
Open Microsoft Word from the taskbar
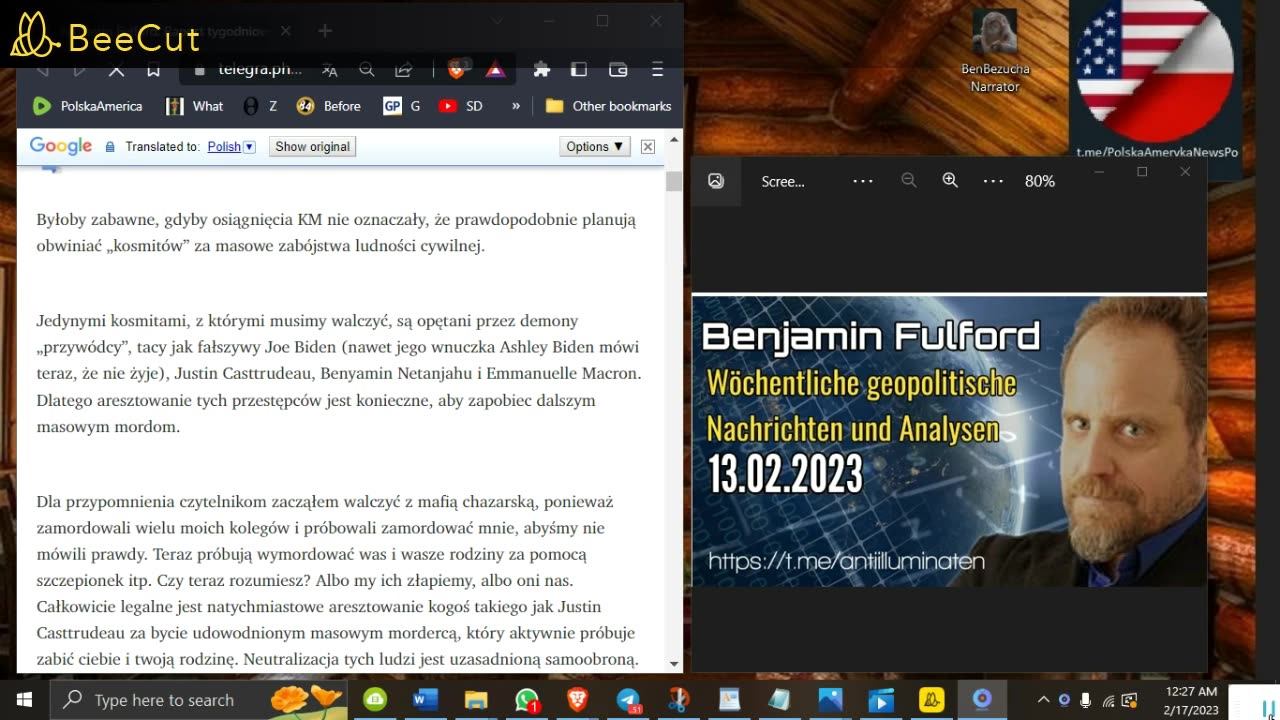coord(425,700)
